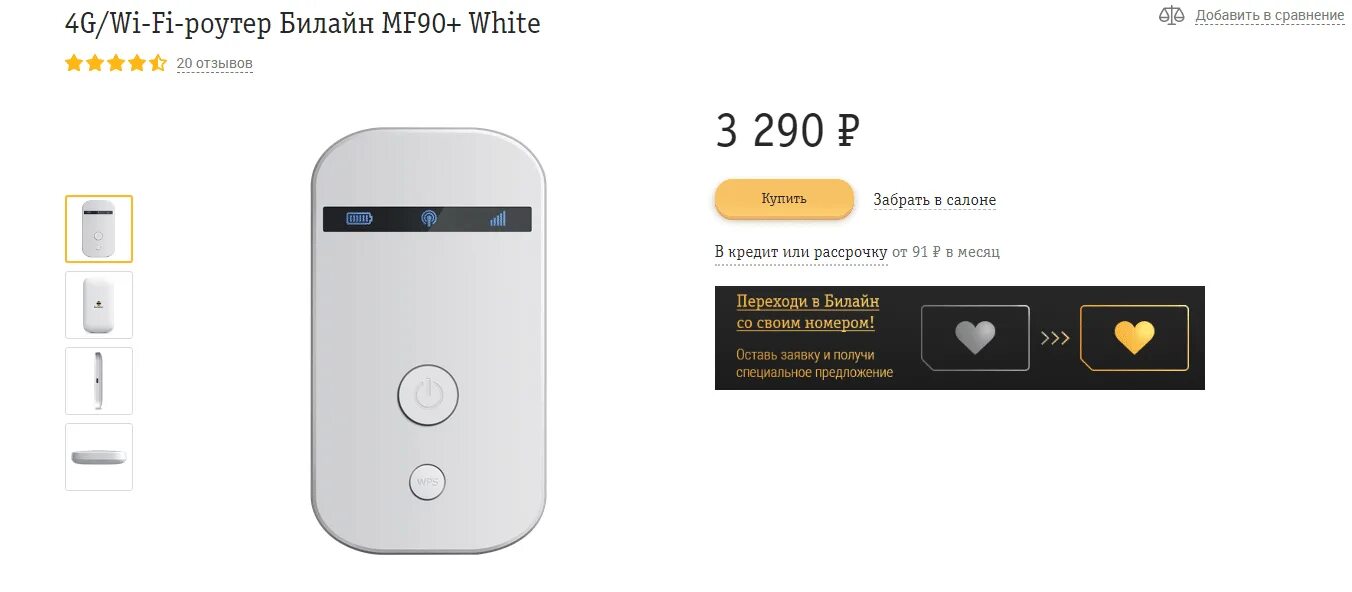Screen dimensions: 1352x592
Task: Select the front view router thumbnail
Action: click(99, 229)
